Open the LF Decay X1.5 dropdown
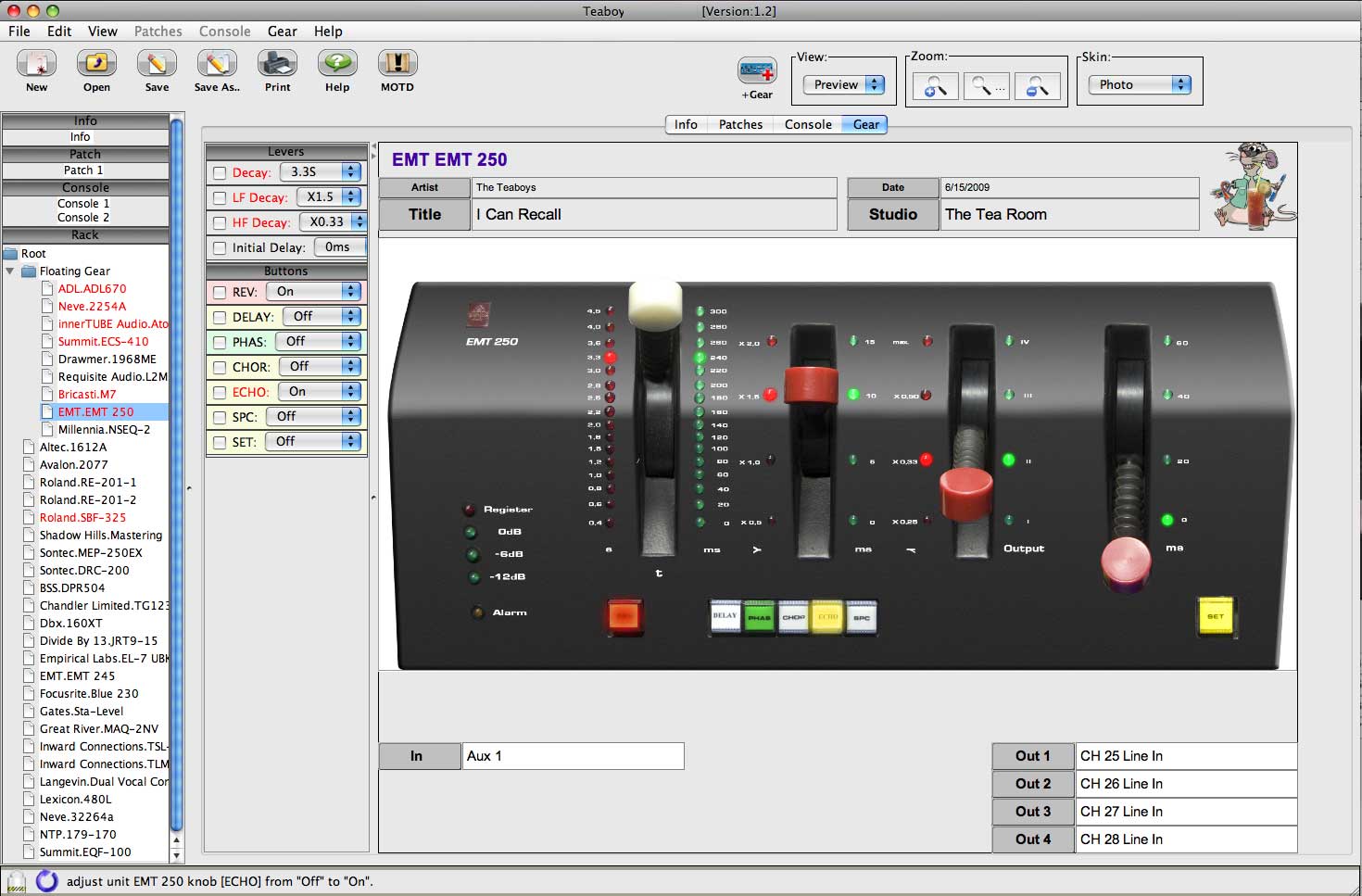The height and width of the screenshot is (896, 1362). (329, 196)
